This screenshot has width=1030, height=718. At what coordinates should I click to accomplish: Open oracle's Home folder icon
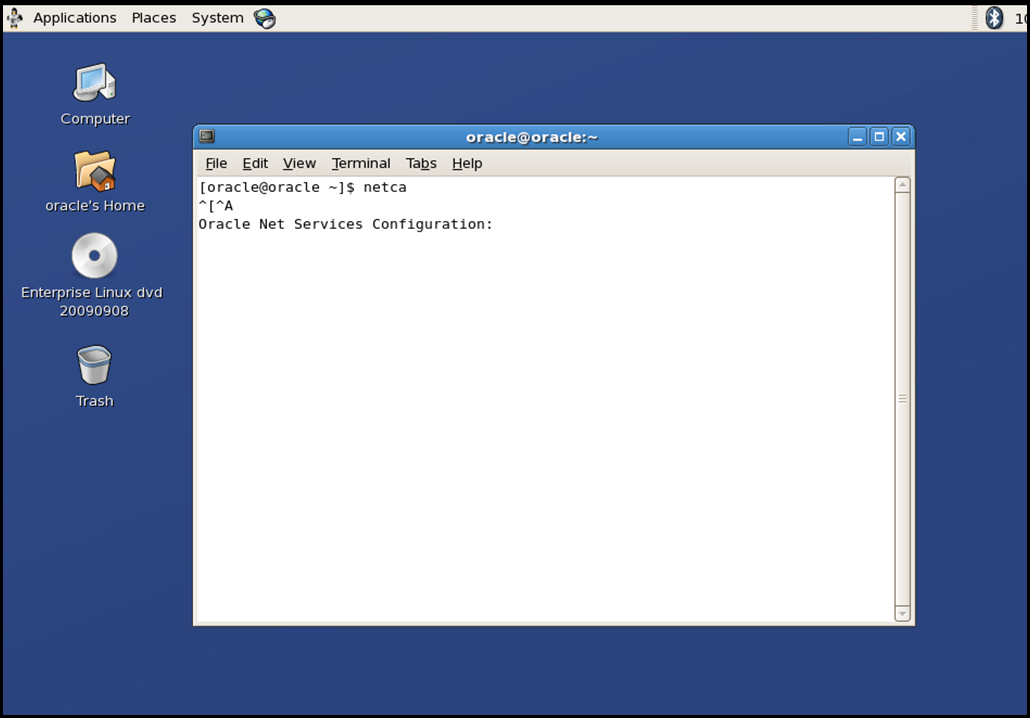[95, 170]
